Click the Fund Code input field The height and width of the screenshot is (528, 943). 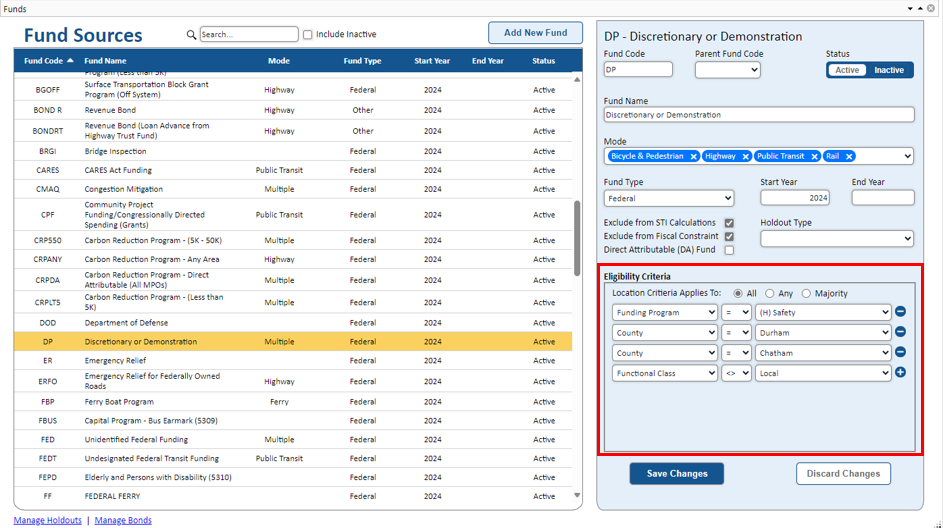point(638,70)
